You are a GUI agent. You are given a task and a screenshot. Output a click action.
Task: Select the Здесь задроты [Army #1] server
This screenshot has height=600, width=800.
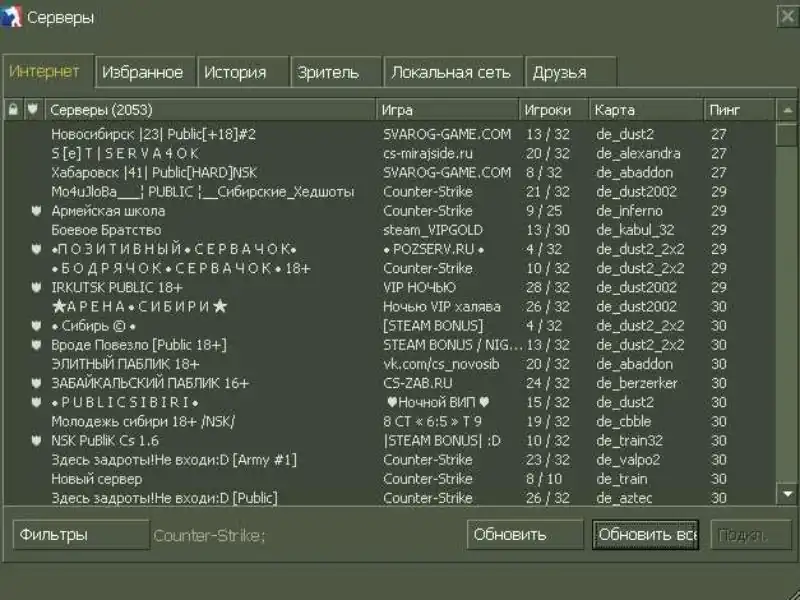tap(390, 460)
